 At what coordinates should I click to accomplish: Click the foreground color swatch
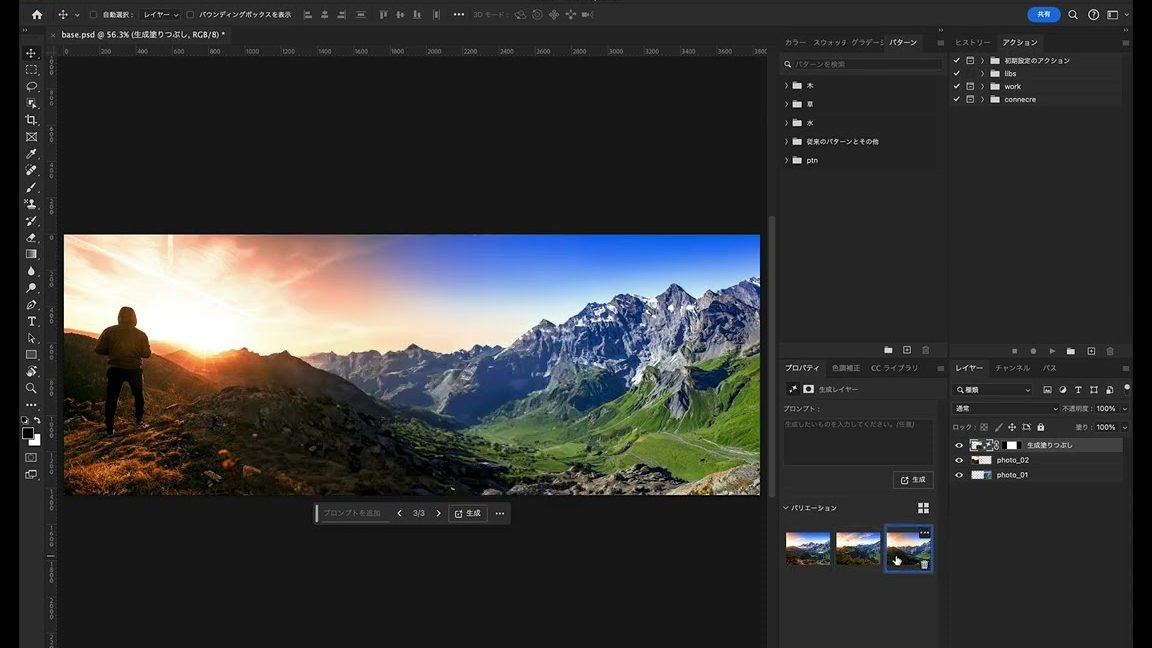(x=27, y=433)
